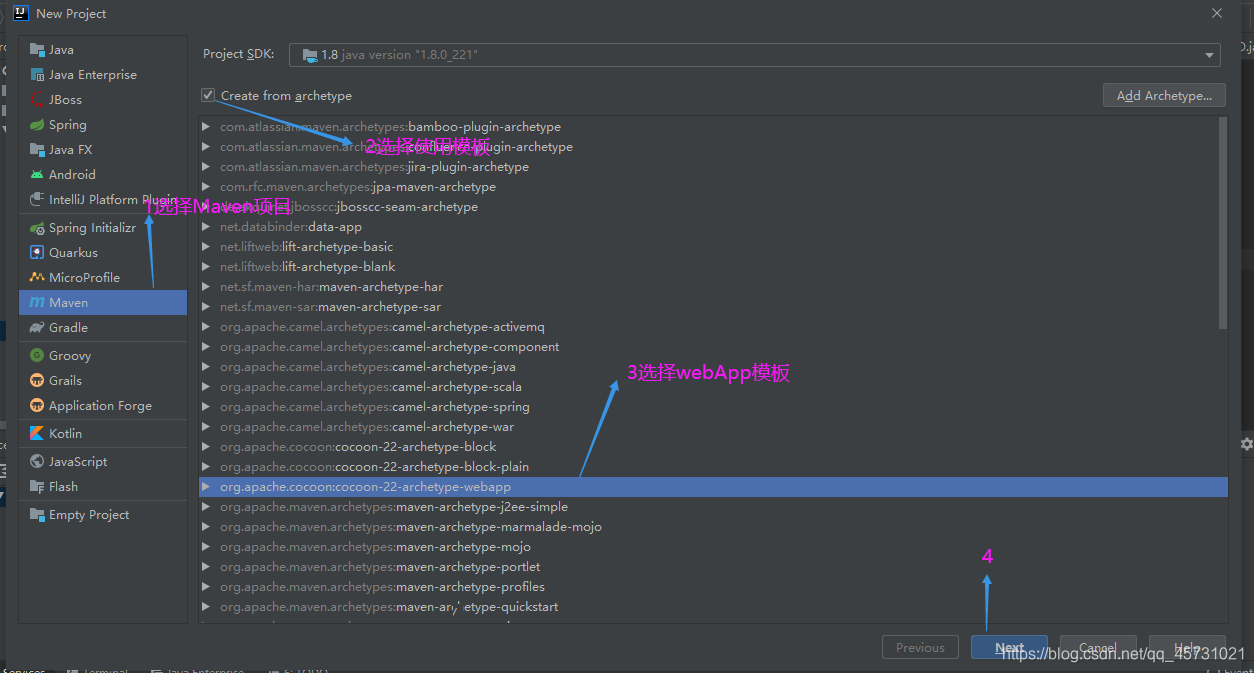
Task: Click the SDK folder icon in dropdown
Action: pos(310,55)
